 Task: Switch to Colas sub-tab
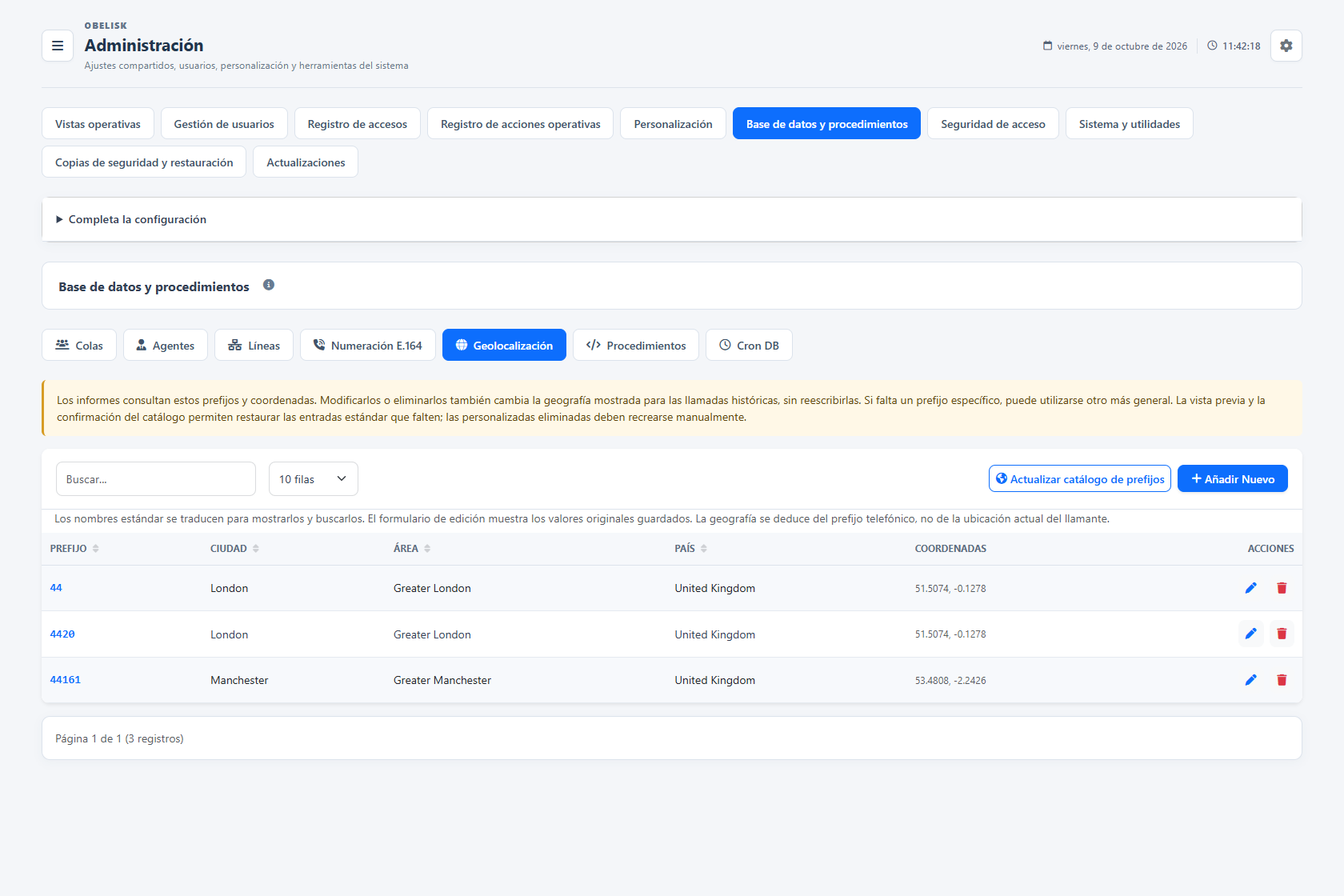pos(79,345)
